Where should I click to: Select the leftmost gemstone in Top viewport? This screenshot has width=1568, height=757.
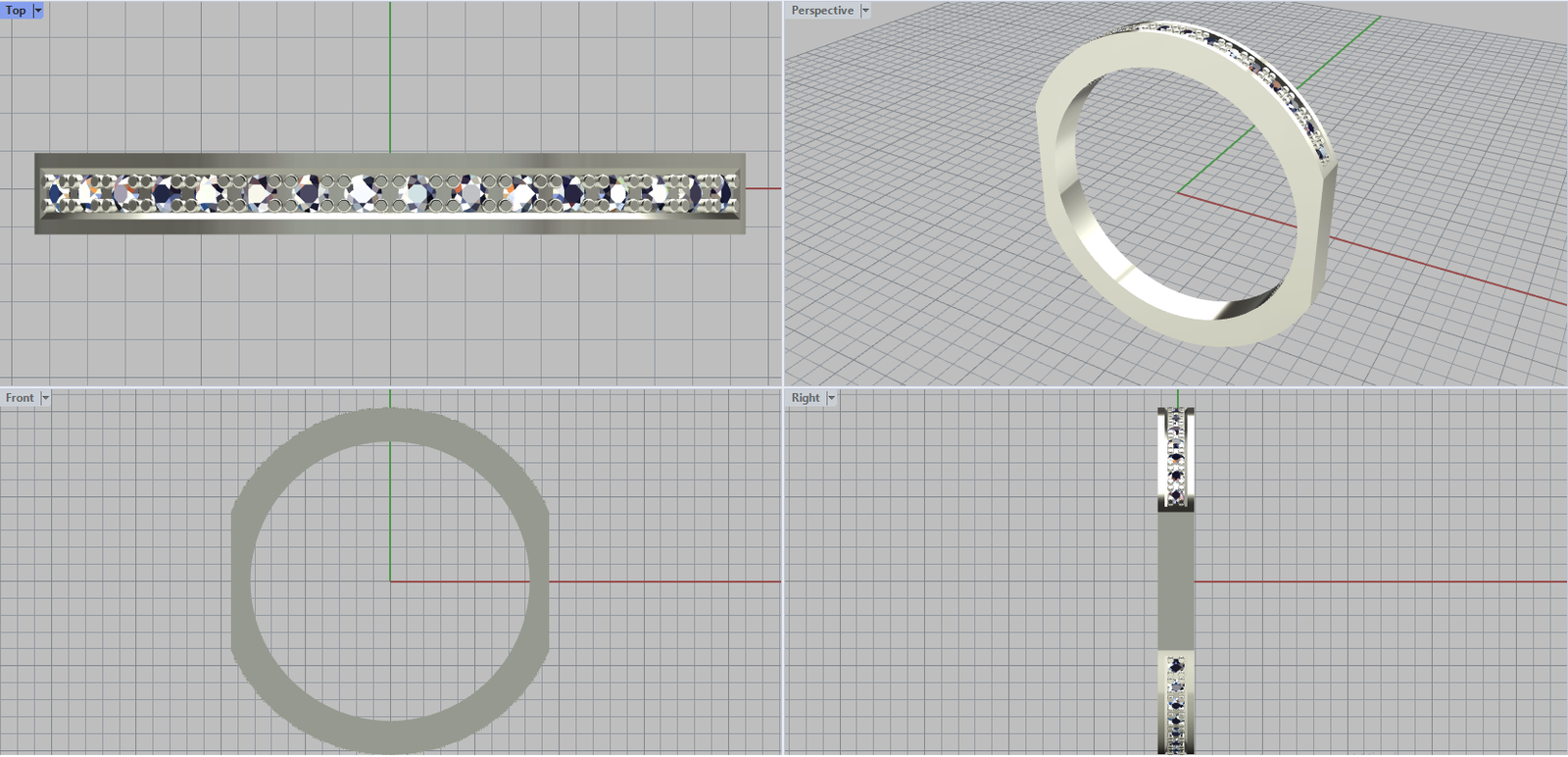click(56, 193)
